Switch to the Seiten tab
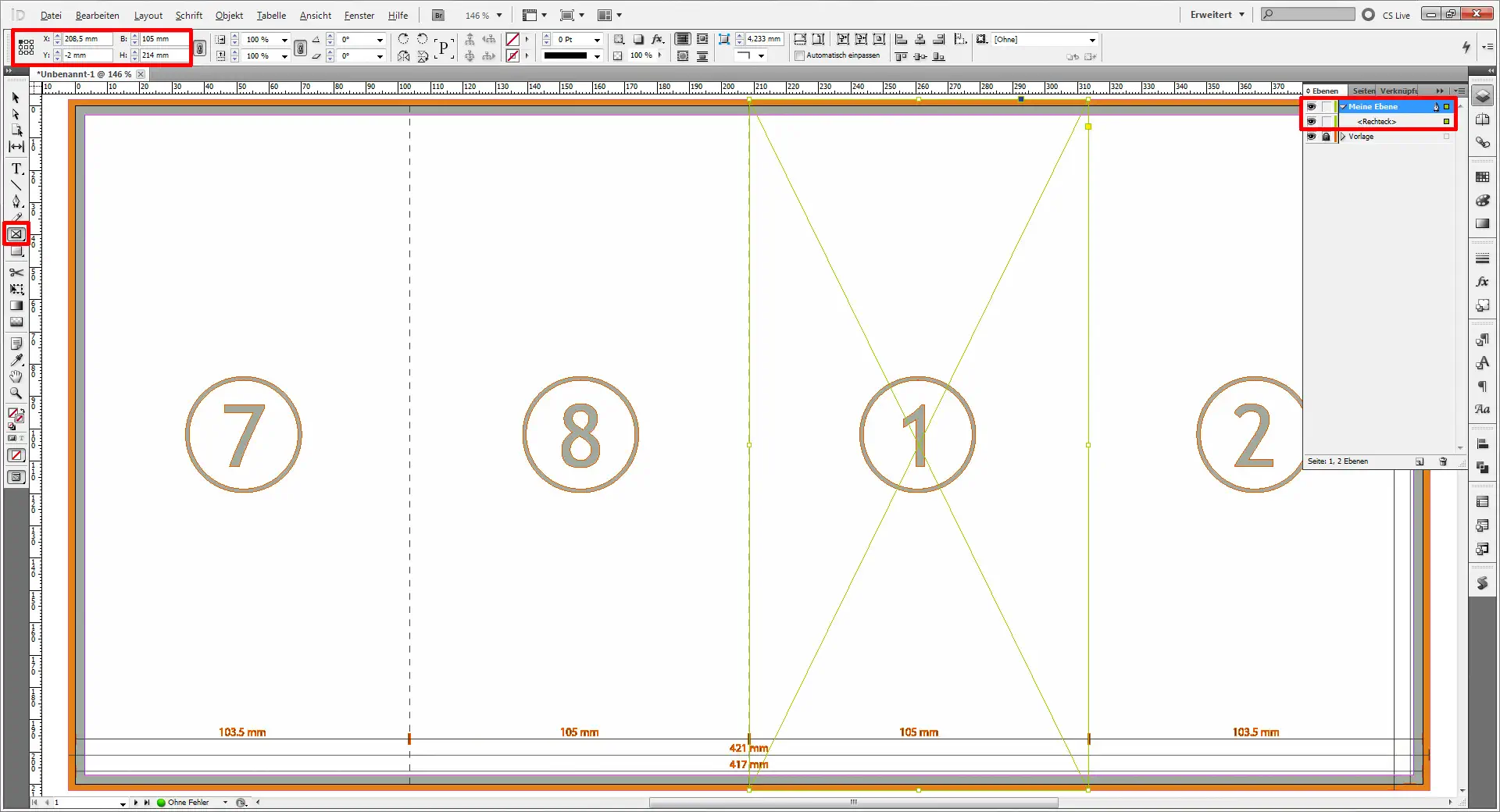The width and height of the screenshot is (1500, 812). (1363, 91)
